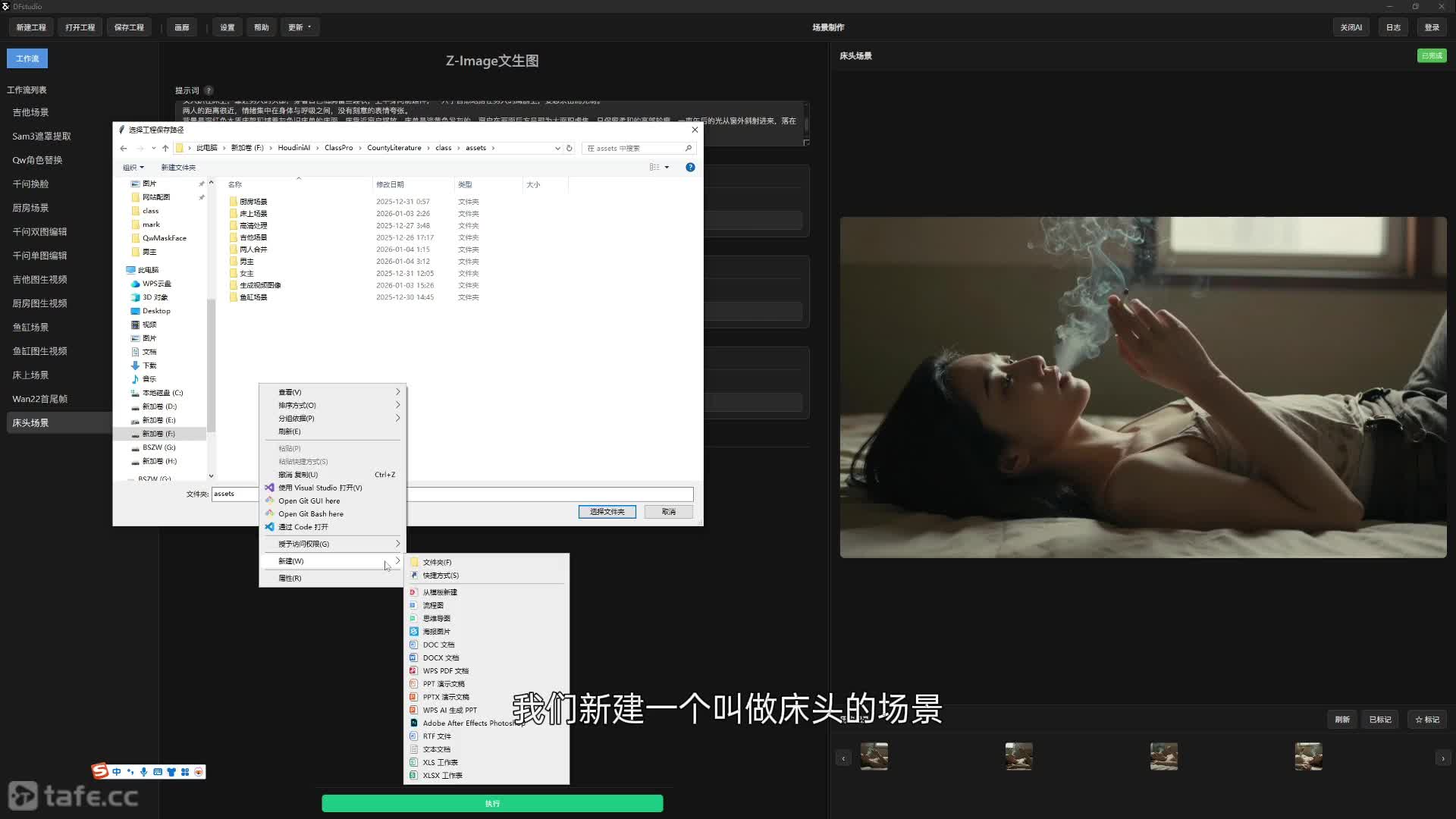The height and width of the screenshot is (819, 1456).
Task: Click the back arrow in file dialog
Action: pyautogui.click(x=124, y=148)
